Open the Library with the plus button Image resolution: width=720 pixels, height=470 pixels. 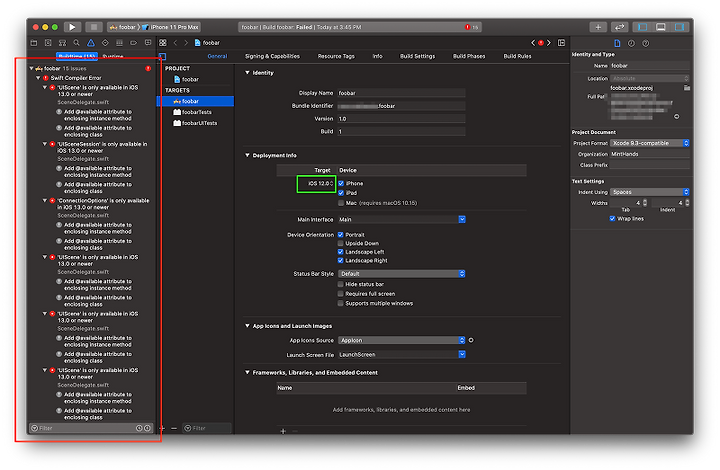pyautogui.click(x=598, y=27)
